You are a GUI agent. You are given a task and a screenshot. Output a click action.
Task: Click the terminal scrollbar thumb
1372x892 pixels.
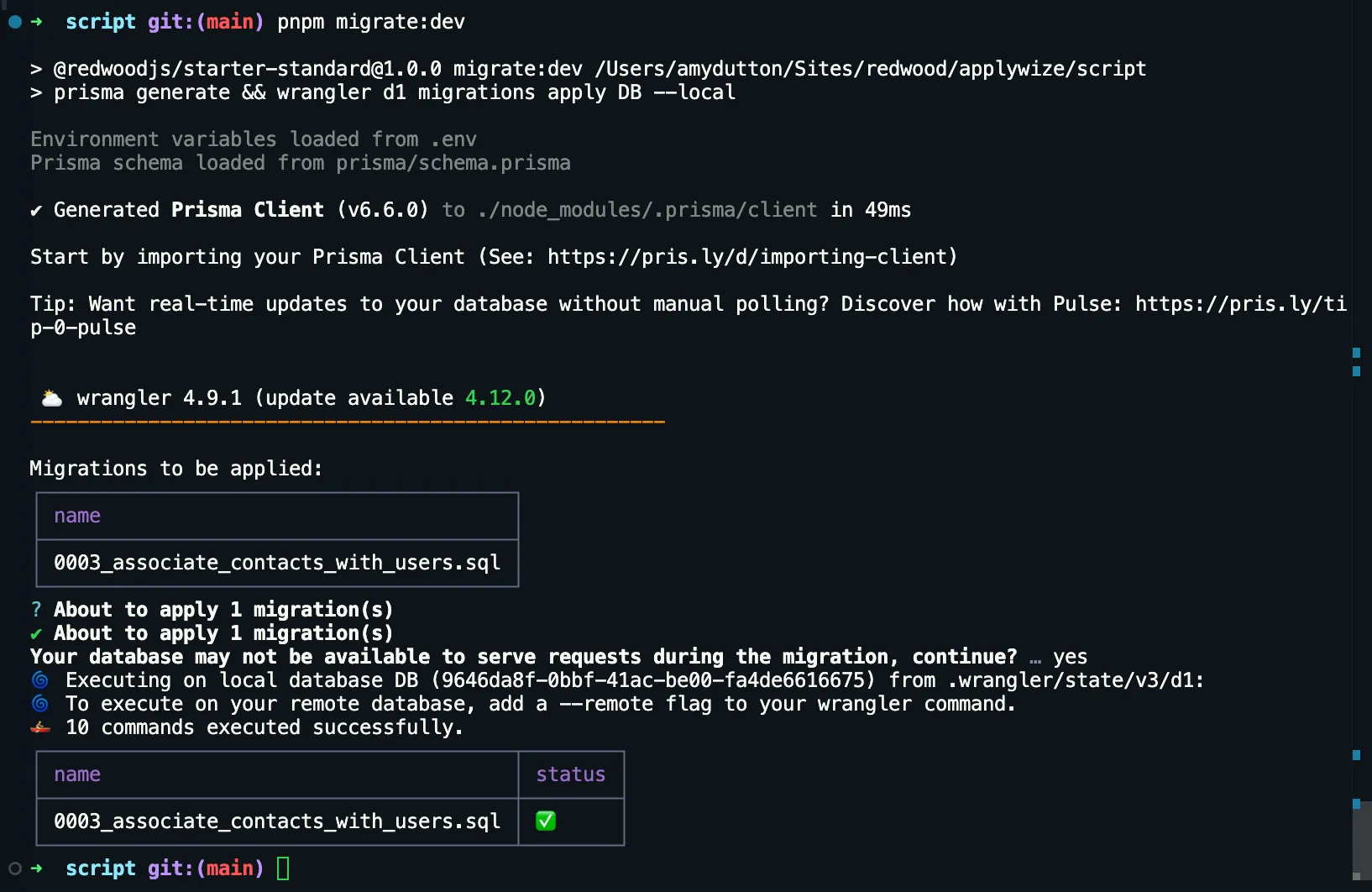[1361, 840]
